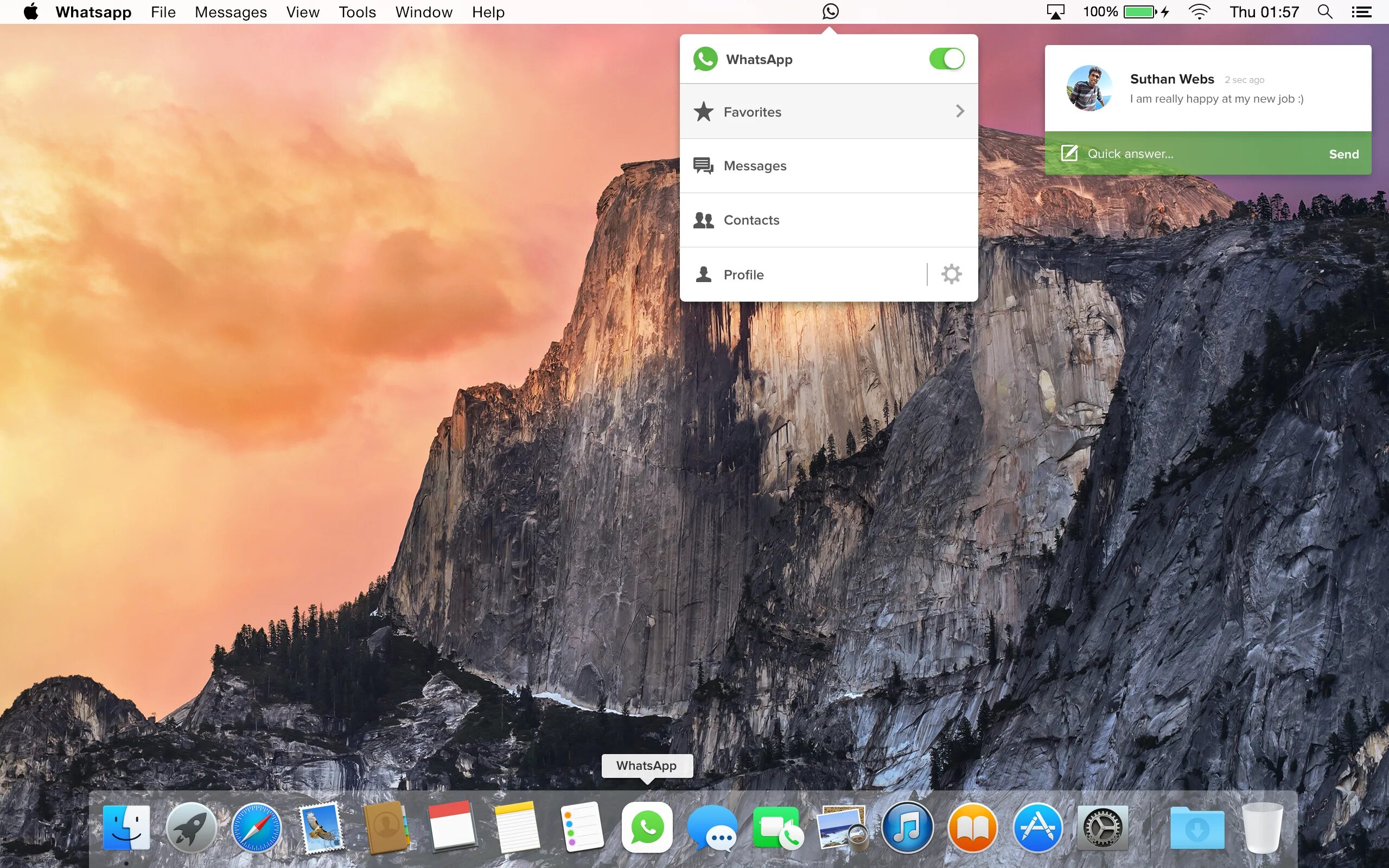Screen dimensions: 1389x868
Task: Open Launchpad rocket icon in Dock
Action: coord(191,827)
